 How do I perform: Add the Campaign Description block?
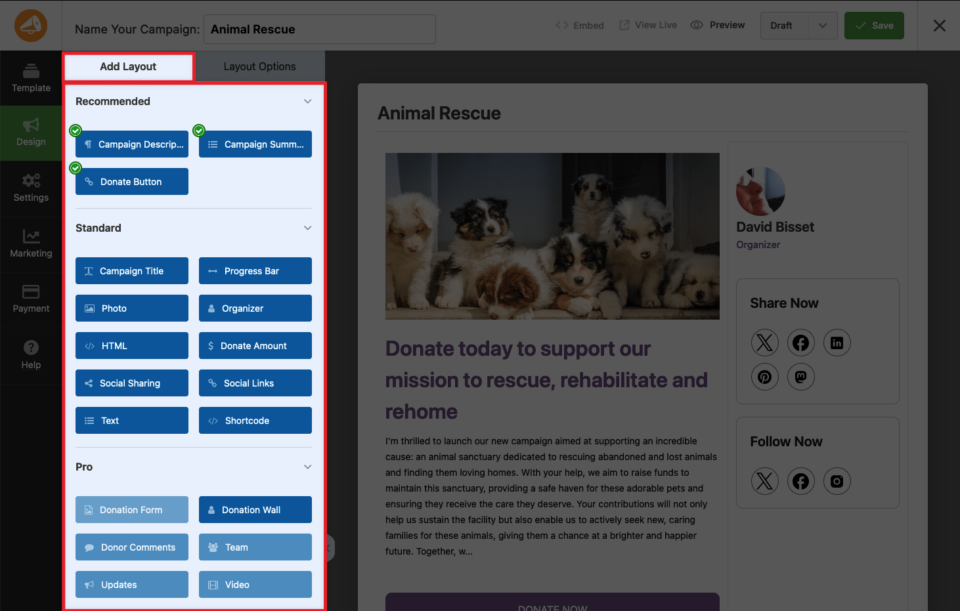click(132, 144)
